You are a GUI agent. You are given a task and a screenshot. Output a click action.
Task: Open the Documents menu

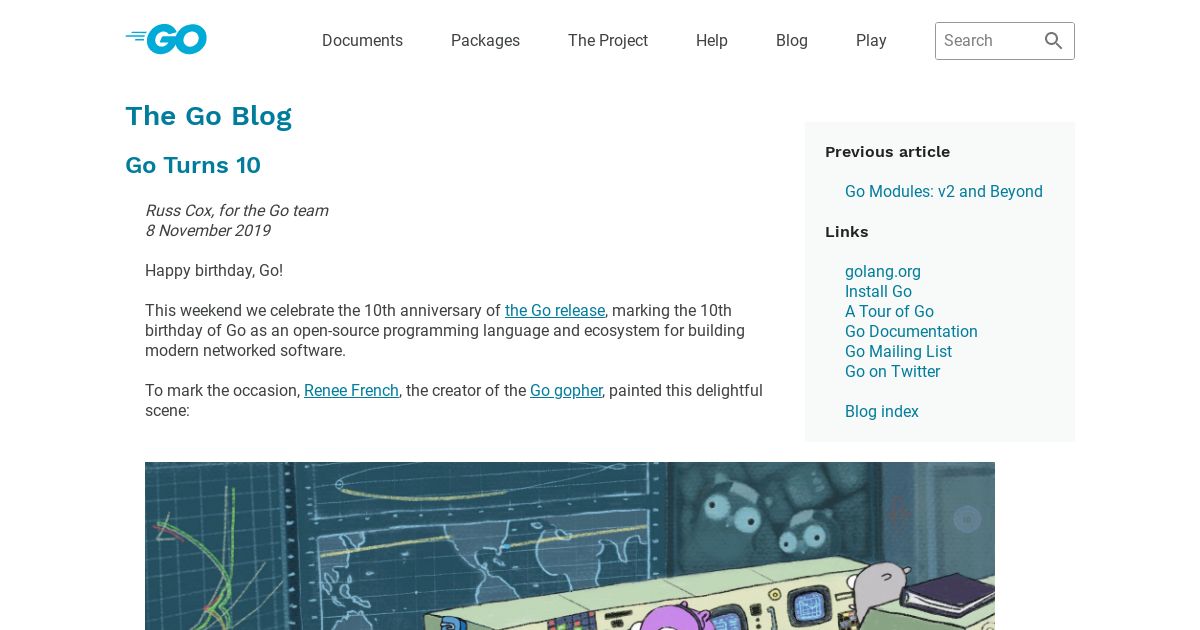coord(362,41)
